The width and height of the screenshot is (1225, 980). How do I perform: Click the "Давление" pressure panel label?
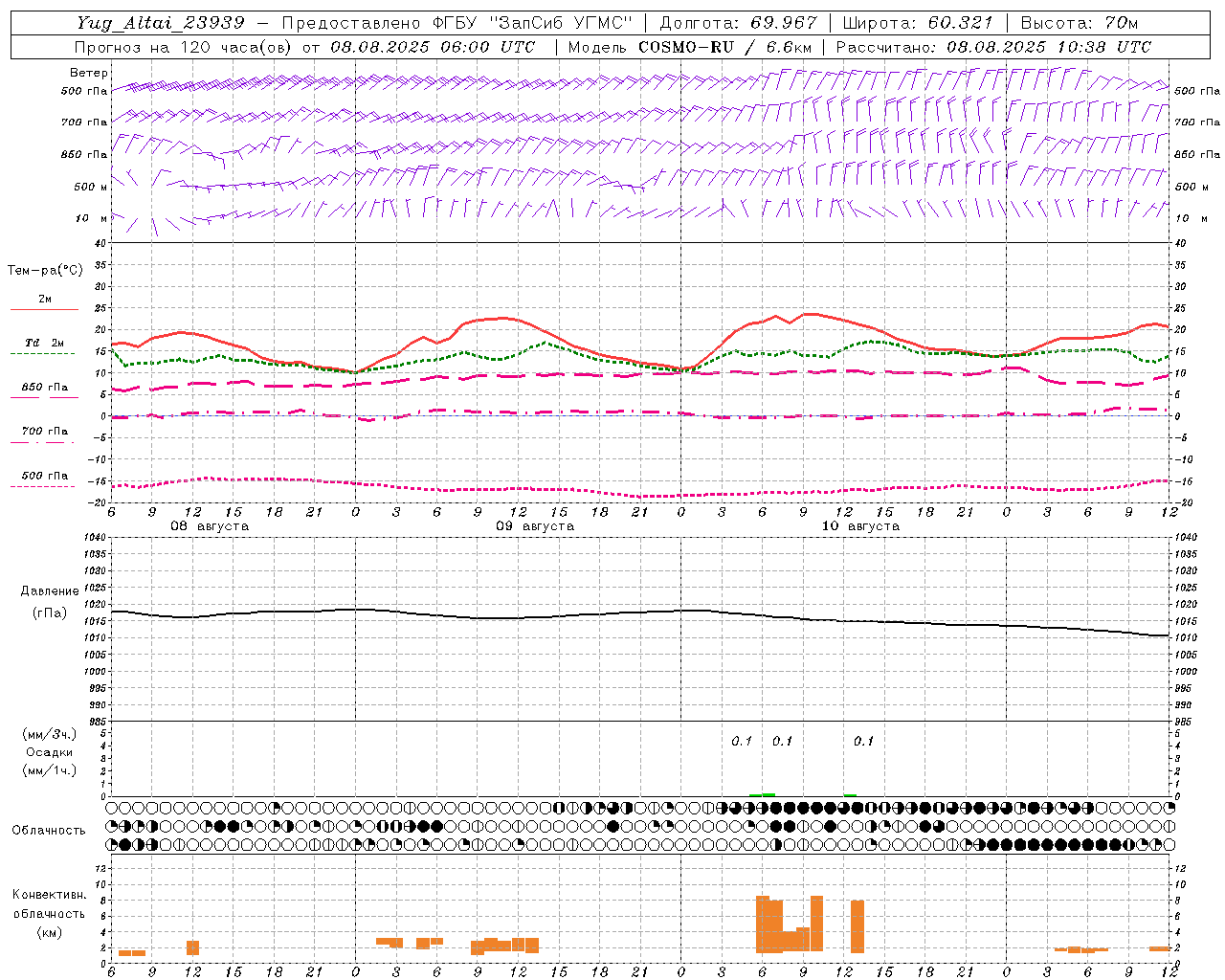click(x=50, y=591)
